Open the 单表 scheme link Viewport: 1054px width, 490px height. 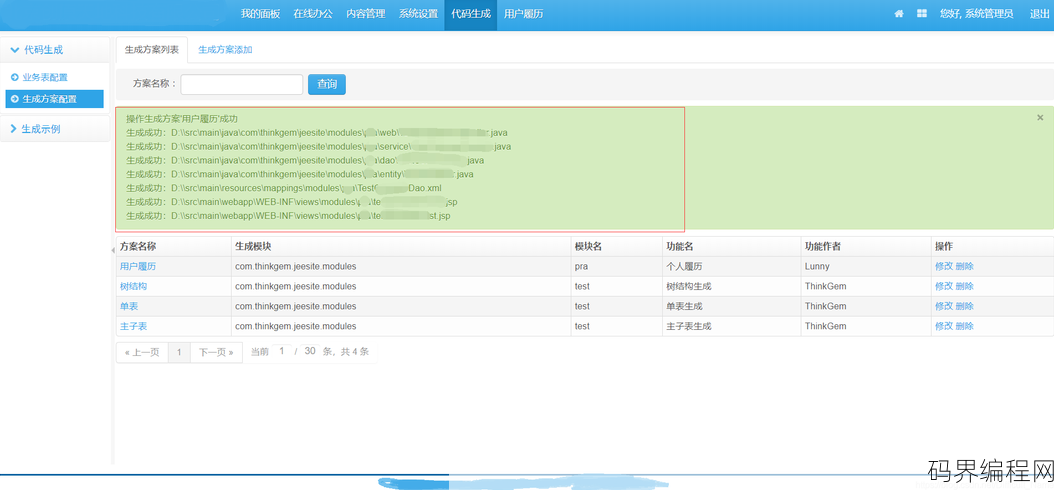(x=129, y=307)
